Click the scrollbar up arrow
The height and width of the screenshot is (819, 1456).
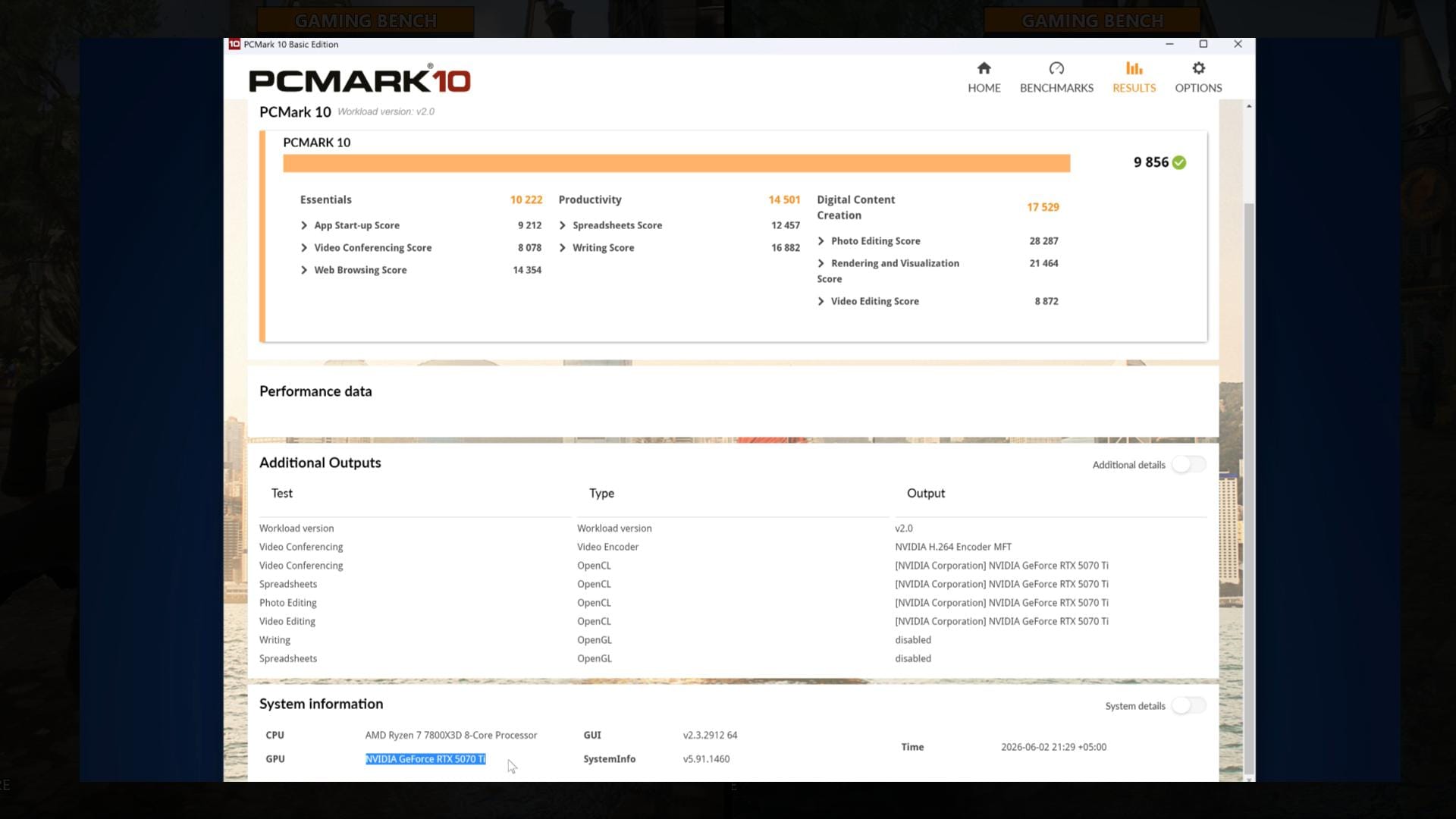[x=1248, y=106]
